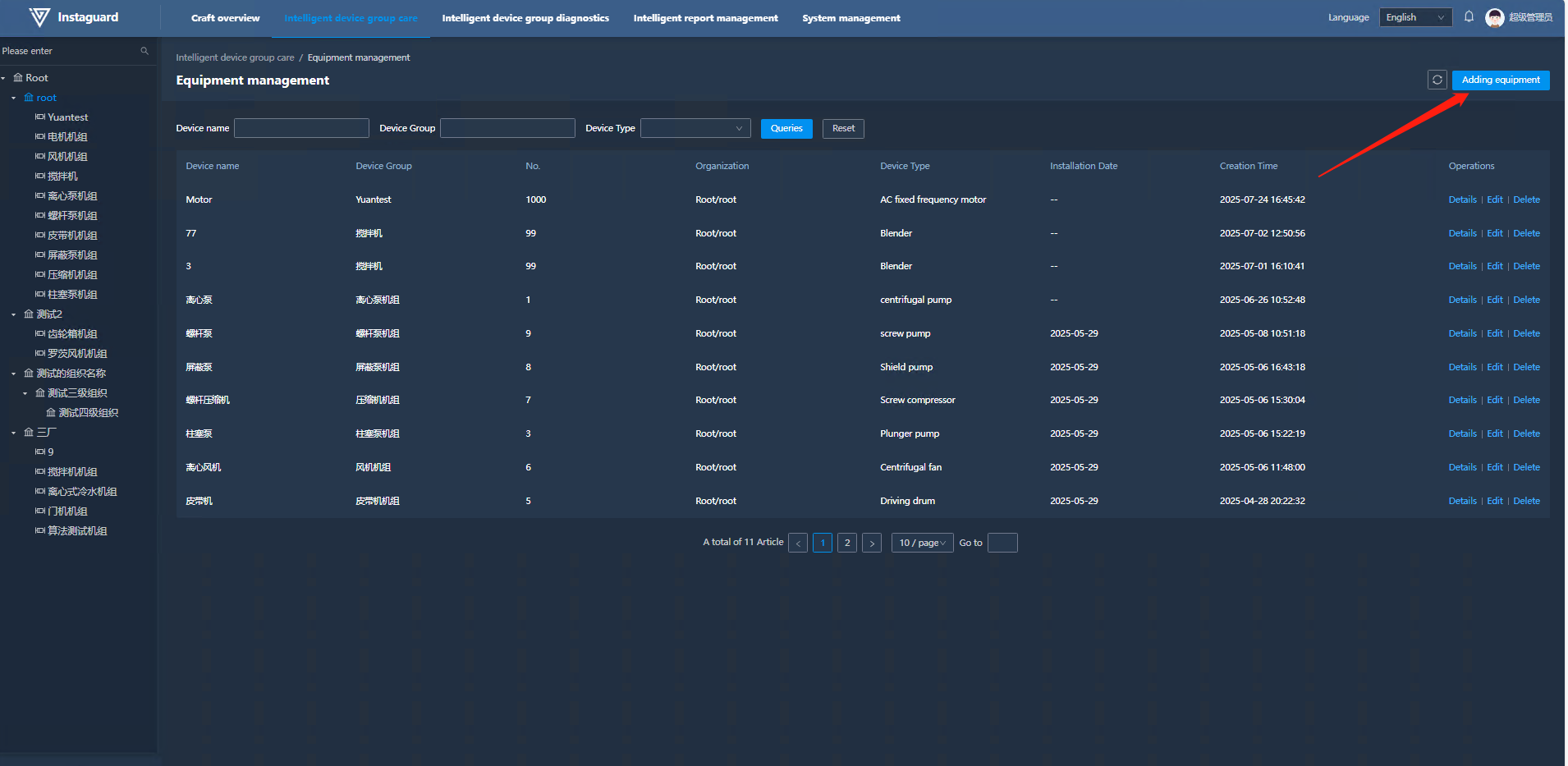Click the device group icon beside 算法测试机组
Screen dimensions: 1568x766
[x=39, y=531]
